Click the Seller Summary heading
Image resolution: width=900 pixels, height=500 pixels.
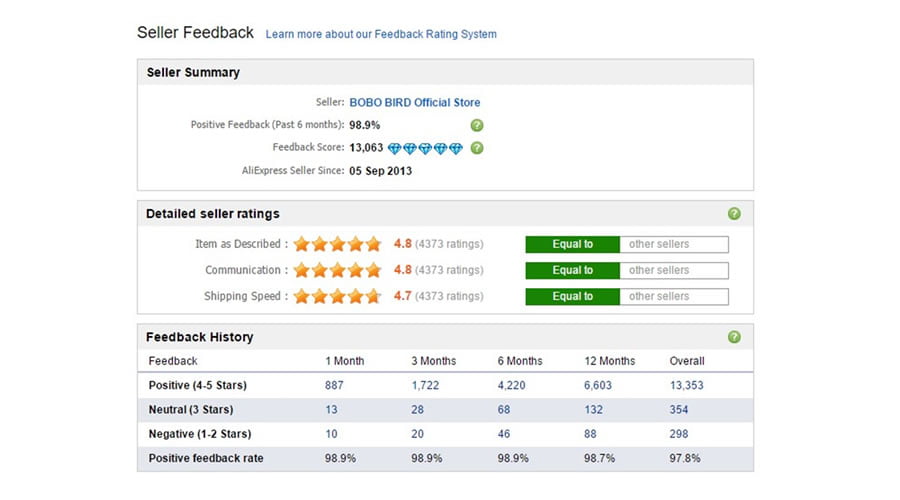click(193, 72)
